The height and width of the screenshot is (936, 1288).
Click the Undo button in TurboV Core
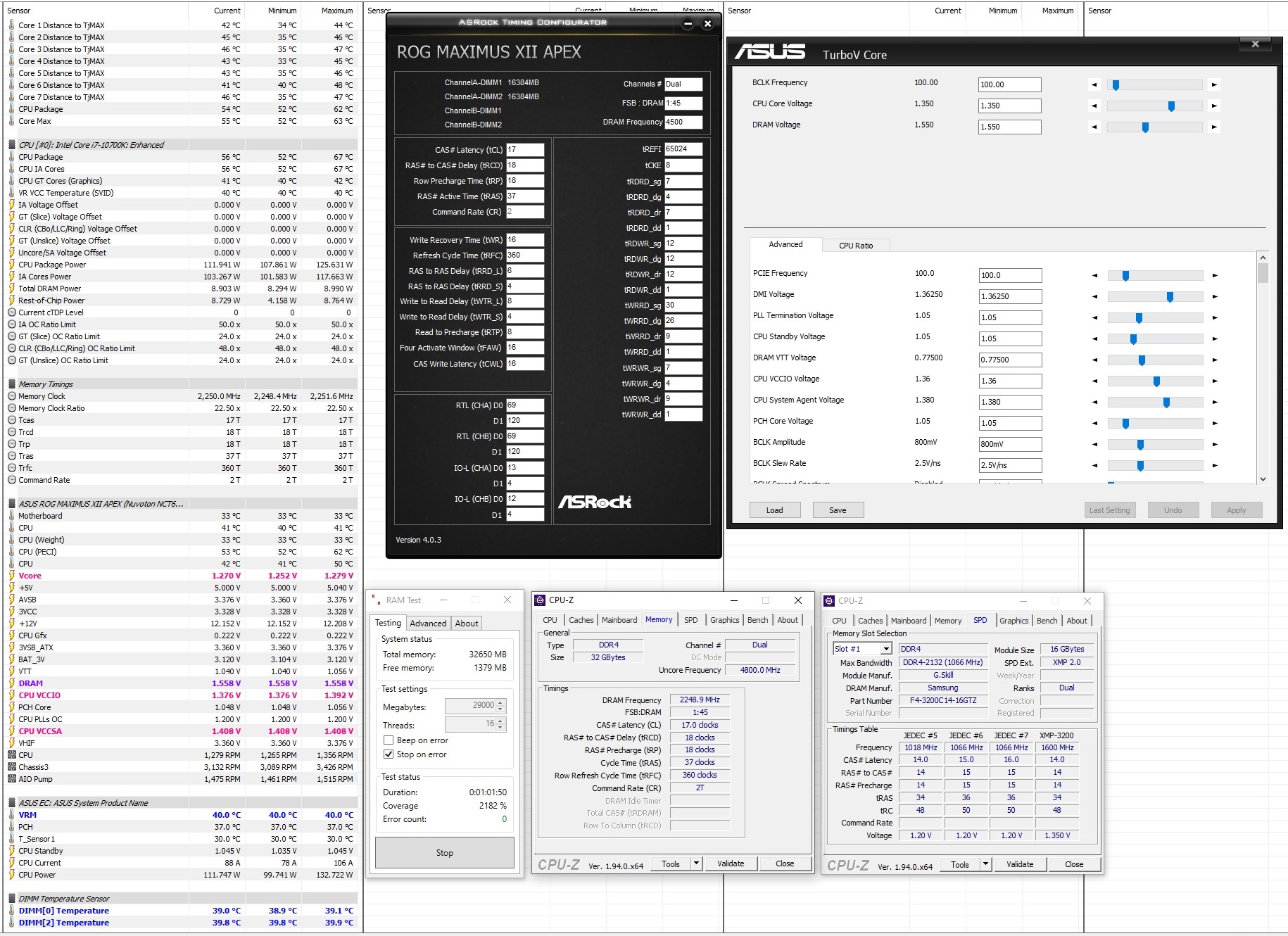tap(1173, 510)
